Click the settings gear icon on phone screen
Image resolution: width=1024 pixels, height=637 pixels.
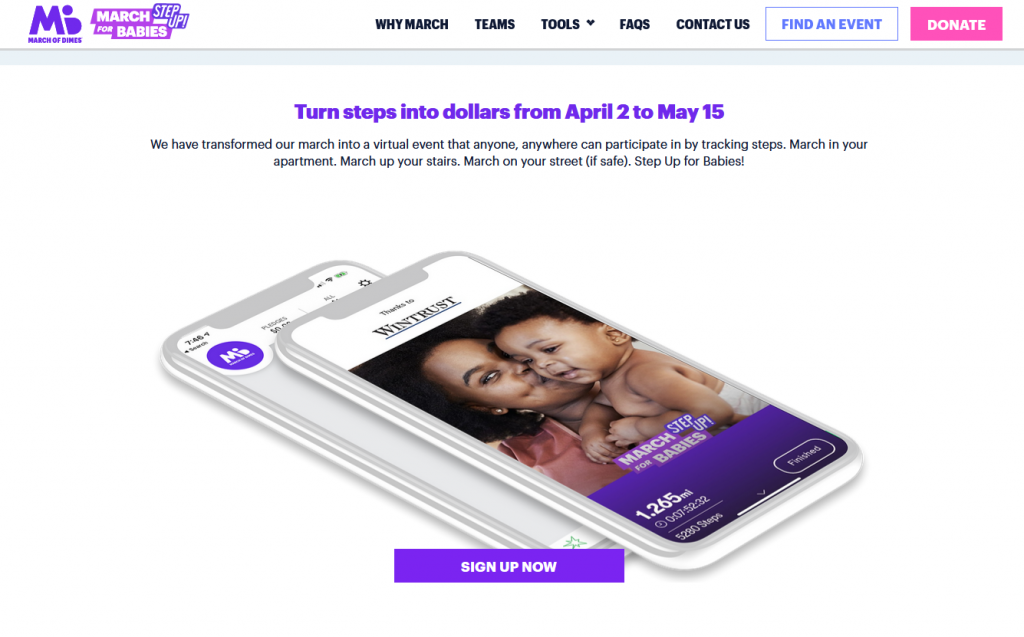tap(364, 283)
